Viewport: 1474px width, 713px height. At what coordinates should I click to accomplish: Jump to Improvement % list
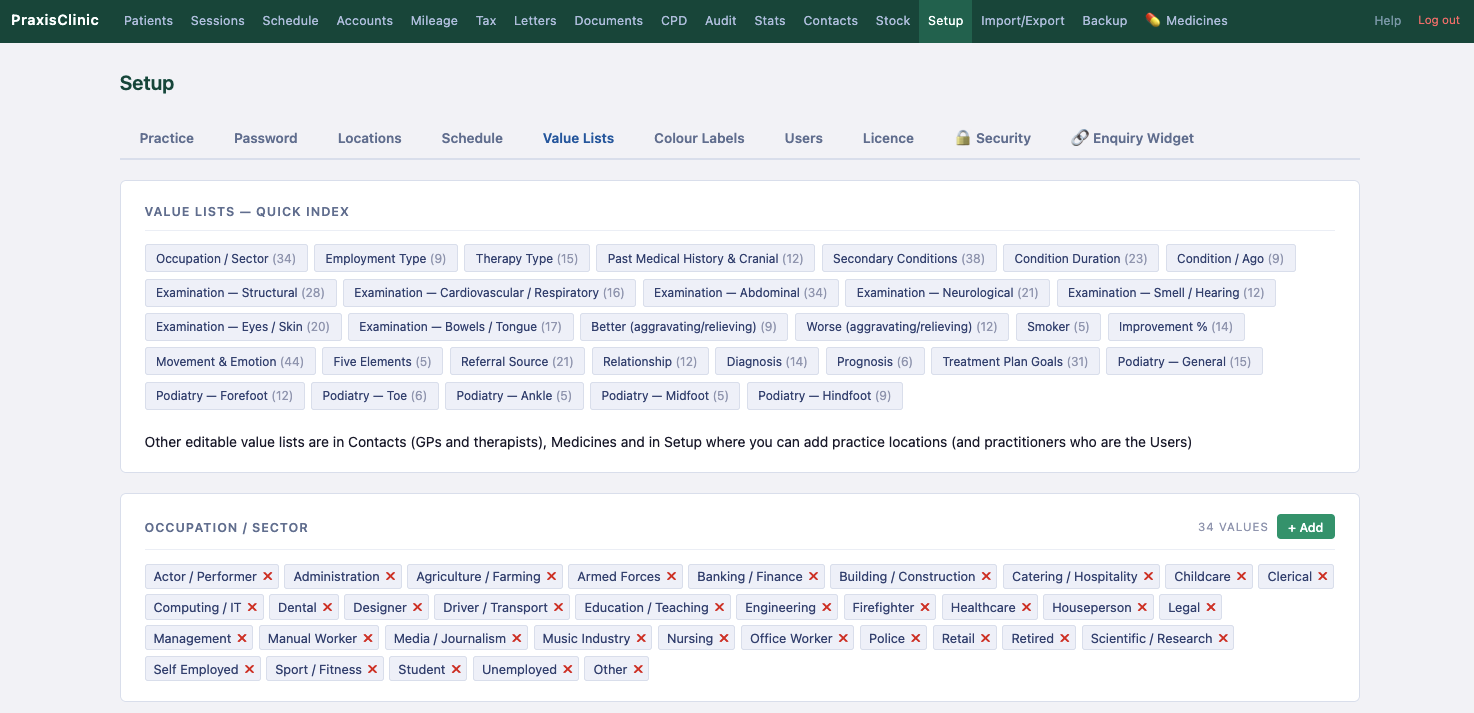(x=1176, y=327)
